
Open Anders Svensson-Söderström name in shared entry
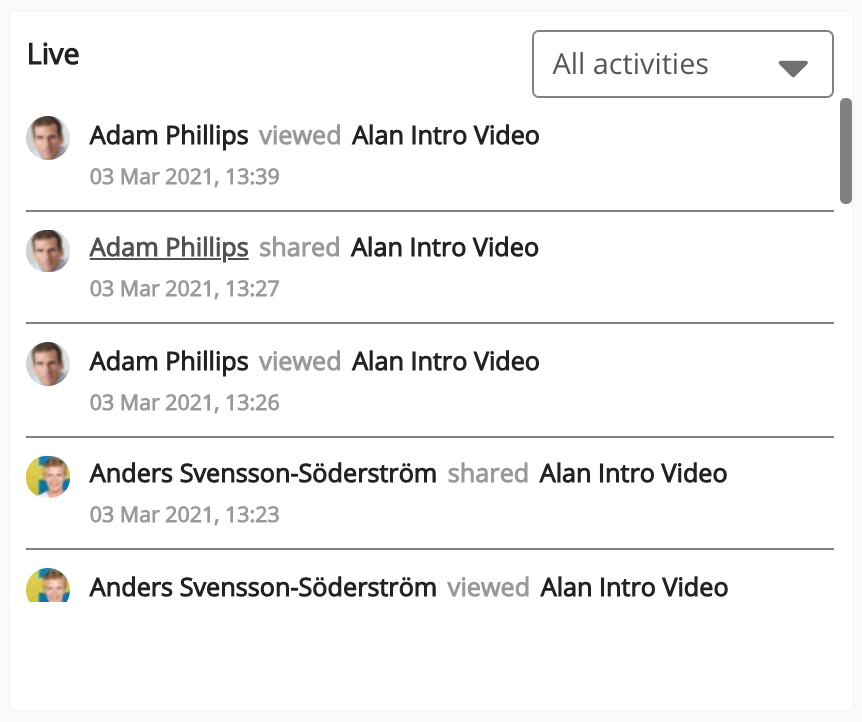(x=263, y=473)
